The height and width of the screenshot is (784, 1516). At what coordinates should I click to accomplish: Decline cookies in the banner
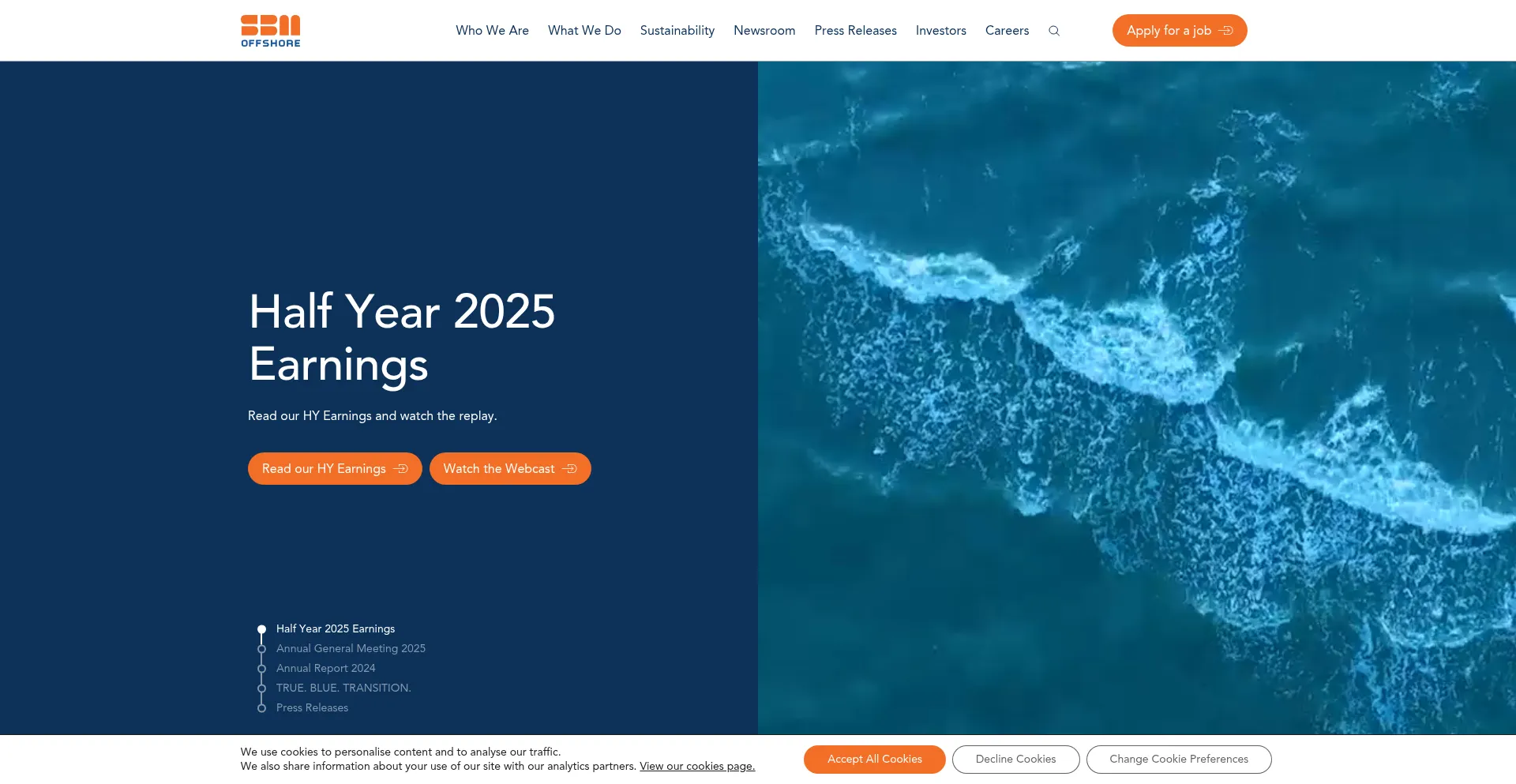point(1015,759)
